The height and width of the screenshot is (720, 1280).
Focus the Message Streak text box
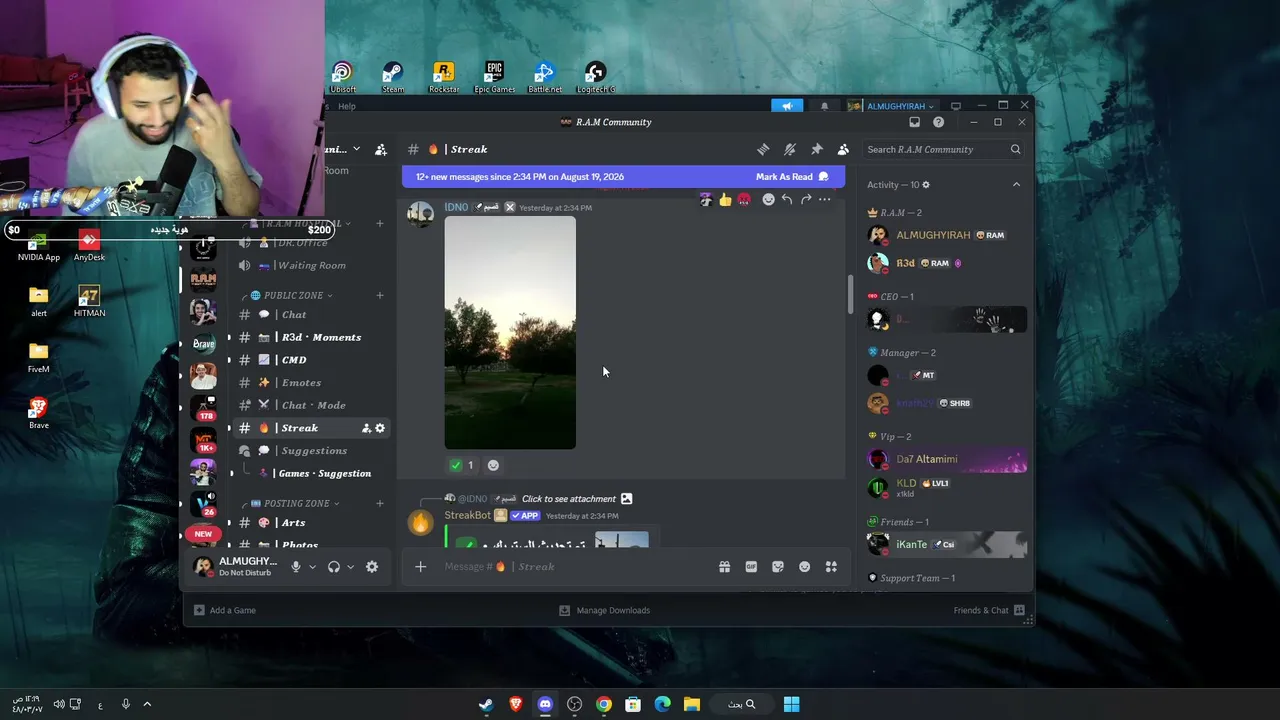click(x=575, y=567)
